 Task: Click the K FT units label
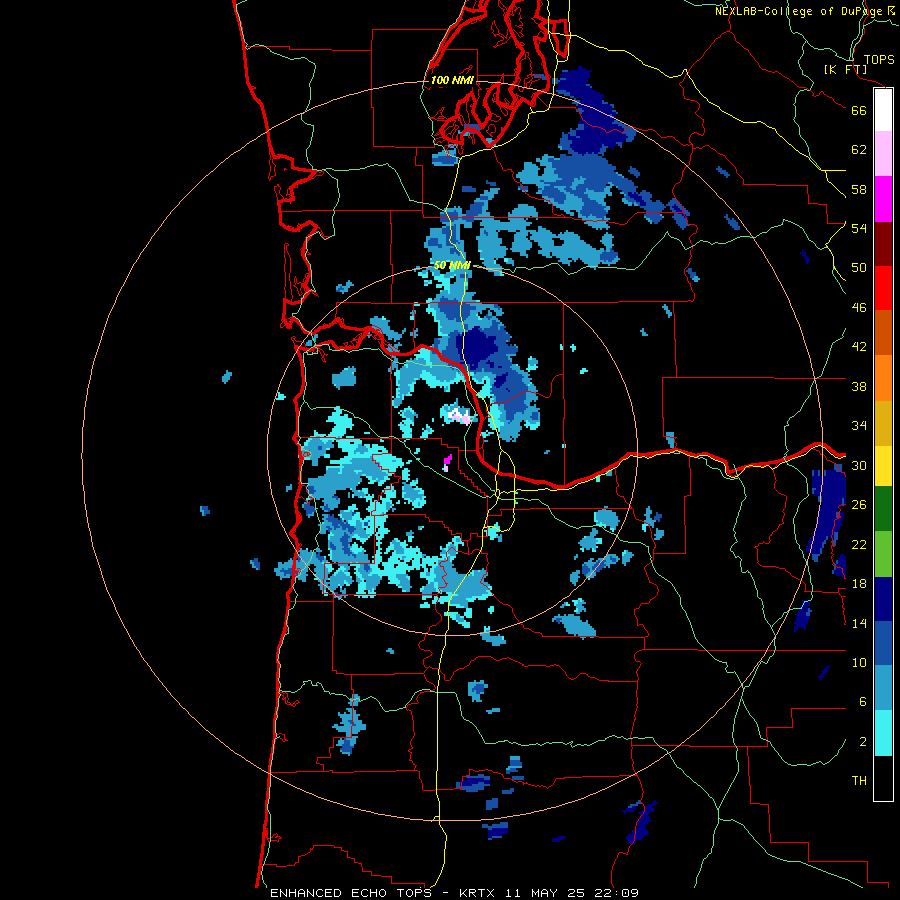tap(845, 70)
